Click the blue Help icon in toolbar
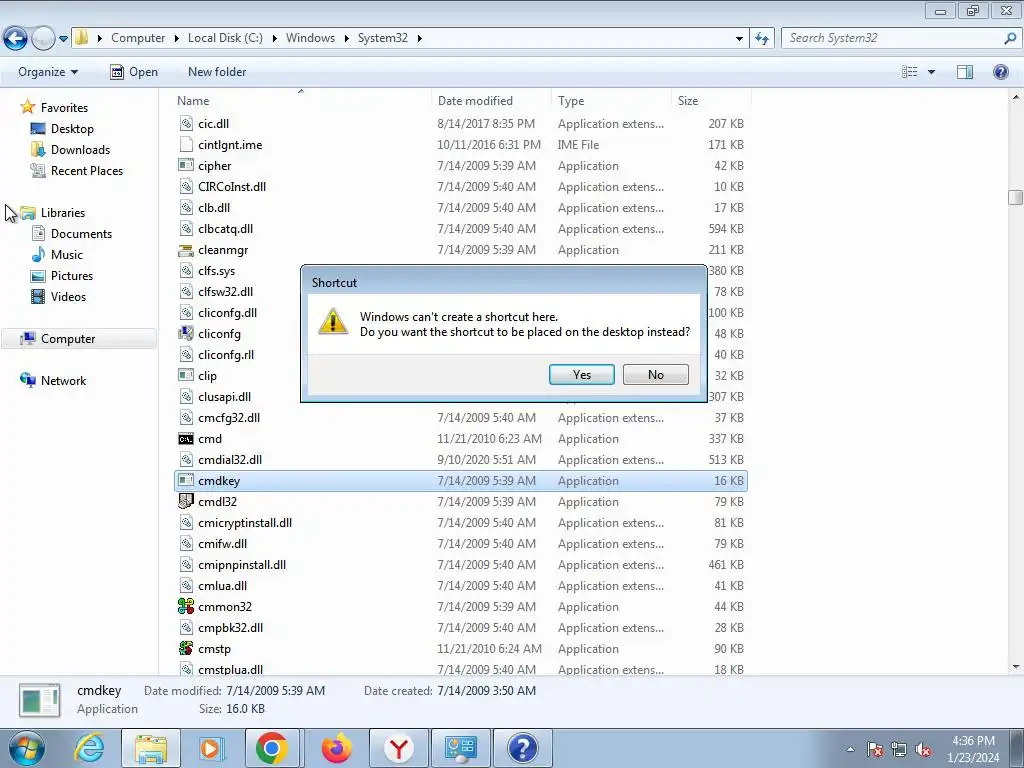 pyautogui.click(x=1000, y=72)
